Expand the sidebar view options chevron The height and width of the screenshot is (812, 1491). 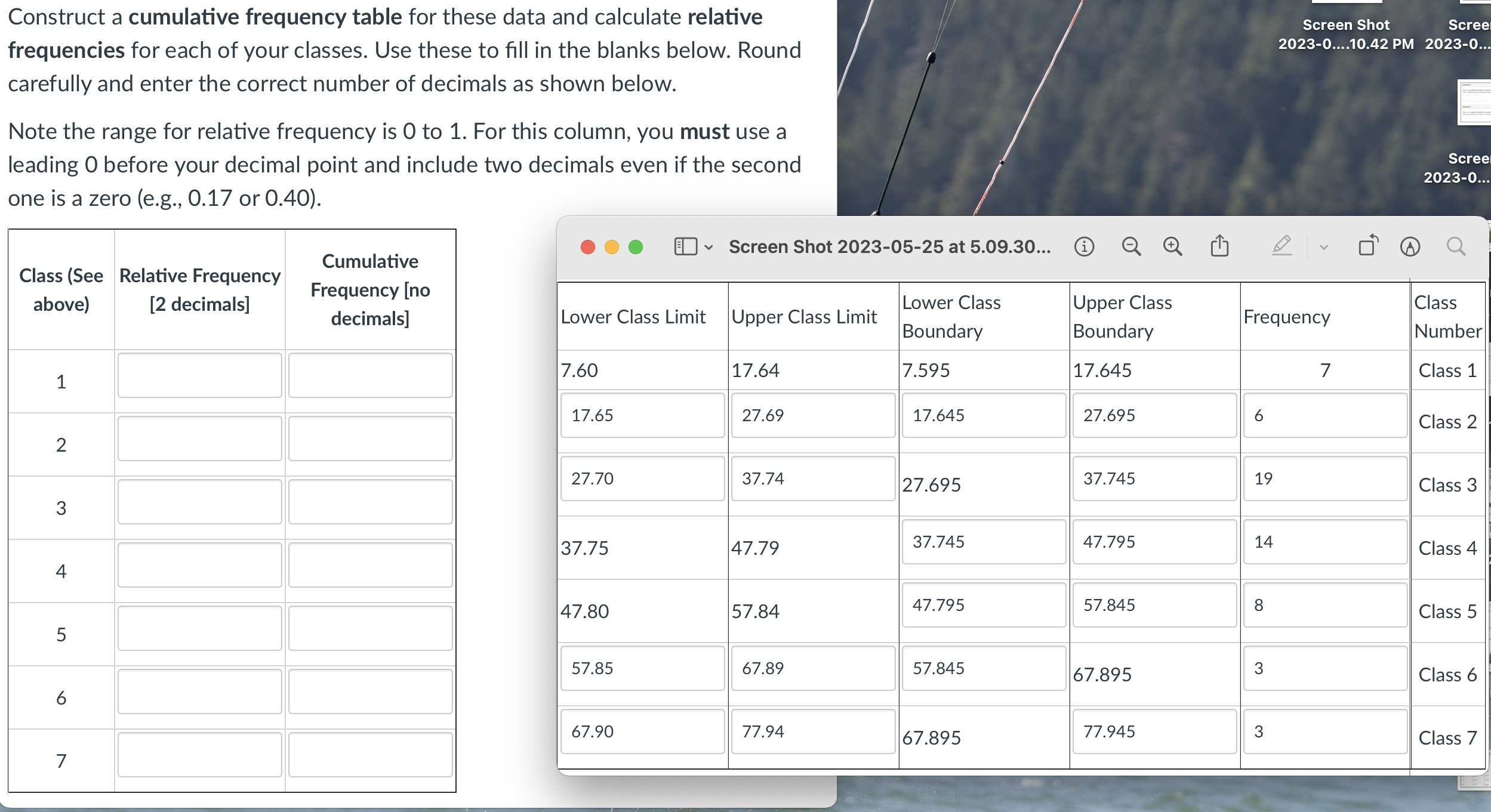point(708,247)
